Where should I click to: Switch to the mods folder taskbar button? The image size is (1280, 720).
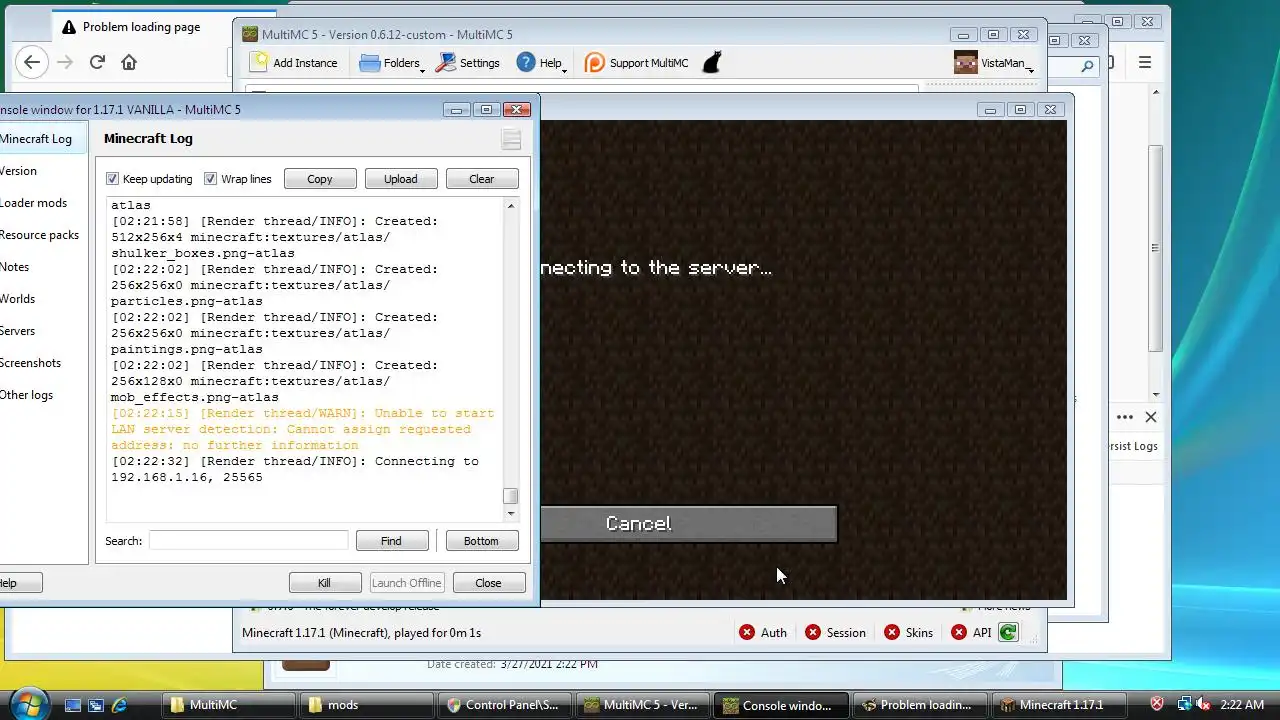pos(365,705)
